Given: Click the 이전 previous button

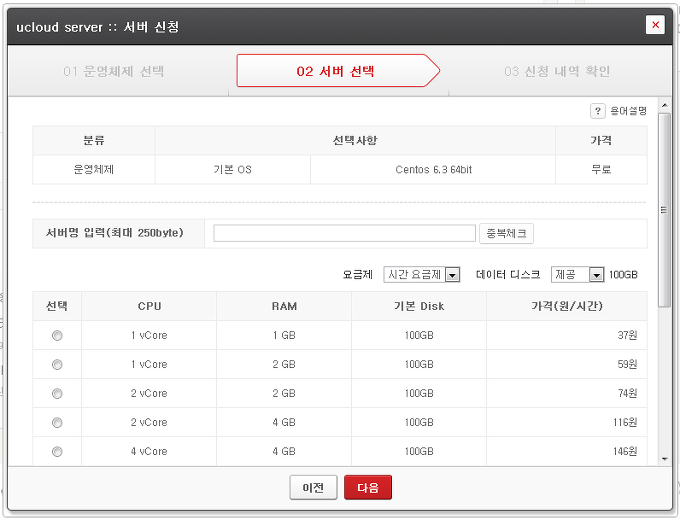Looking at the screenshot, I should tap(313, 487).
